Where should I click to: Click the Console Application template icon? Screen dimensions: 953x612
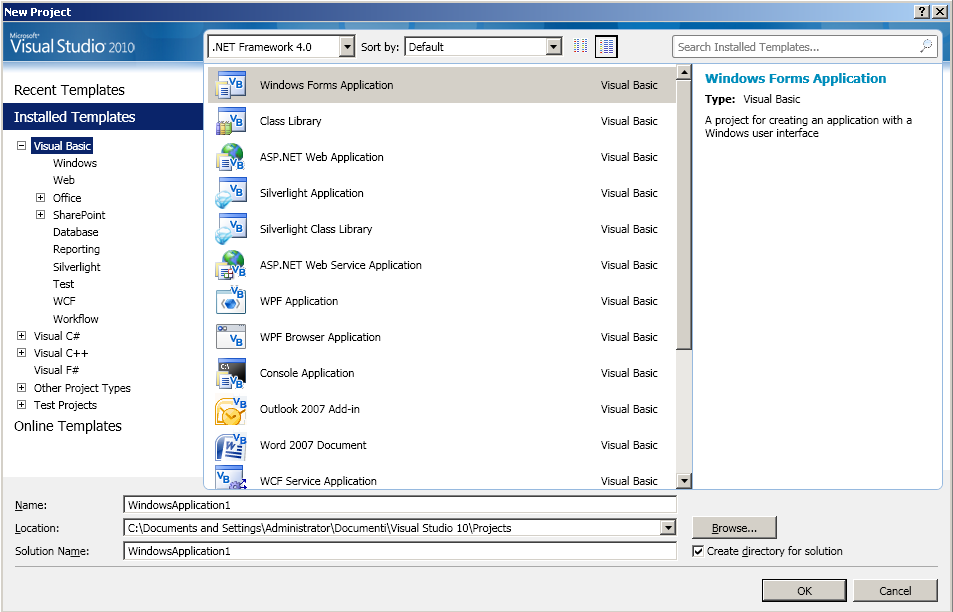click(231, 373)
